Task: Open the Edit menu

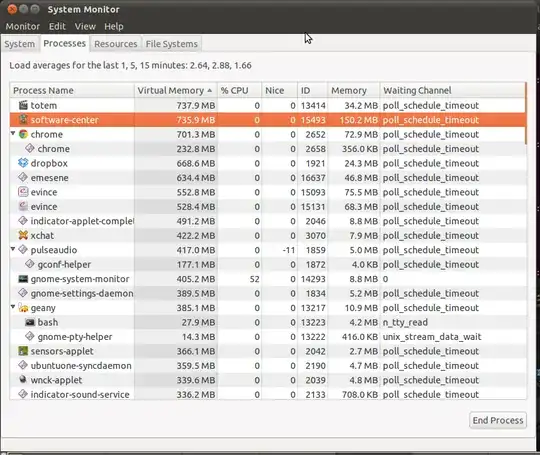Action: (x=57, y=27)
